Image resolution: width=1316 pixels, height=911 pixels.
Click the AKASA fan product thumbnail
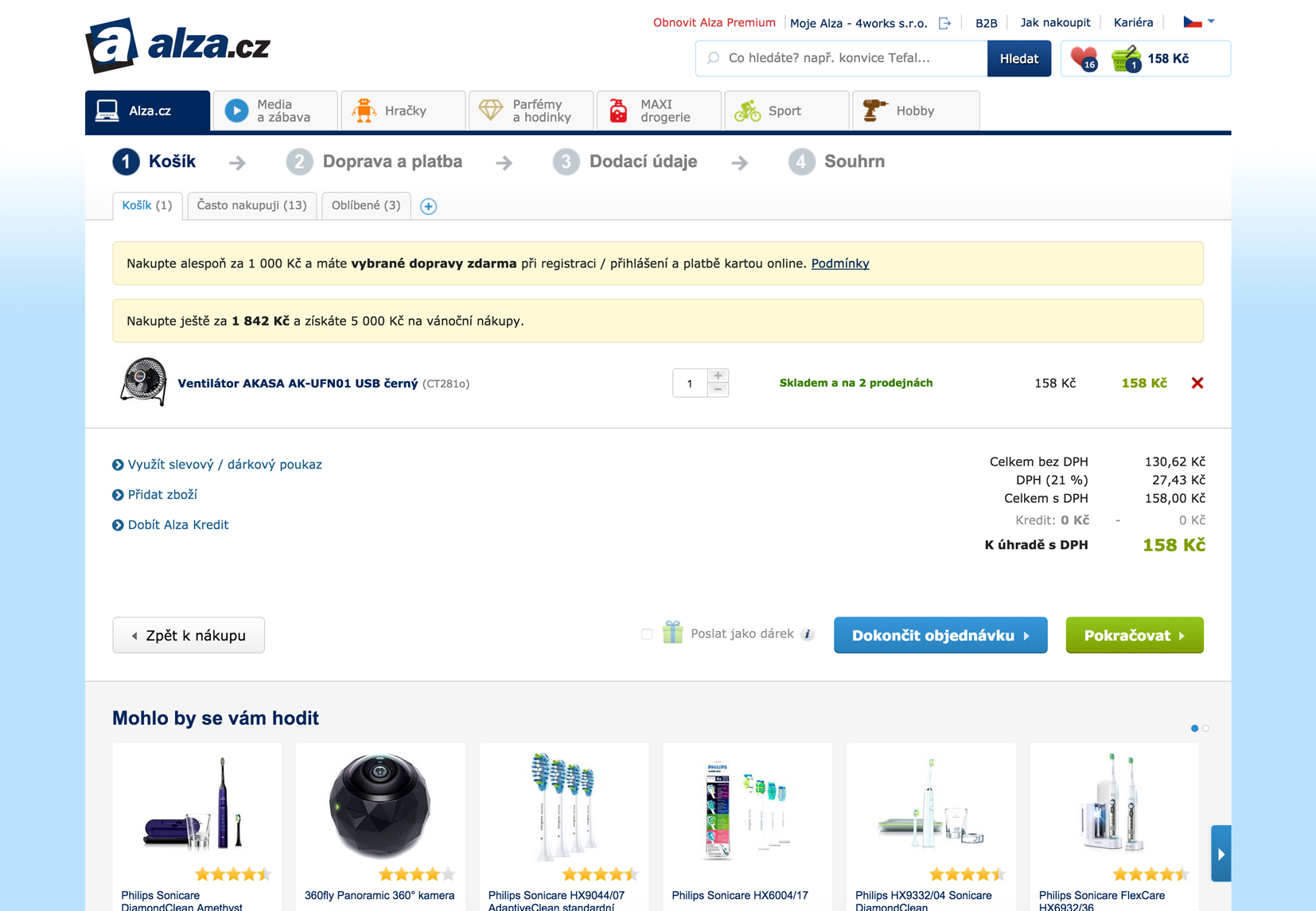143,382
